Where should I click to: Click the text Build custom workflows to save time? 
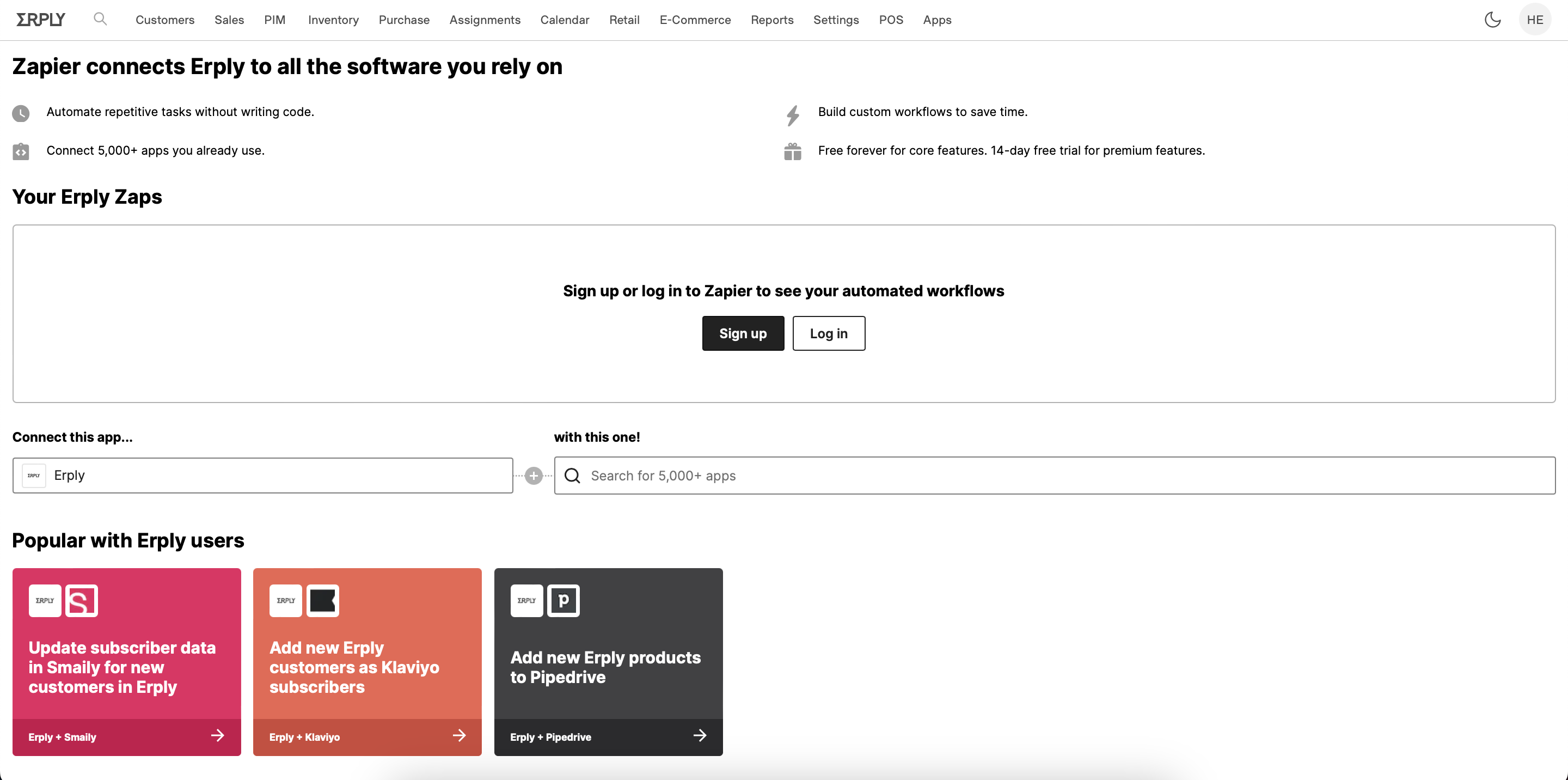click(x=922, y=112)
